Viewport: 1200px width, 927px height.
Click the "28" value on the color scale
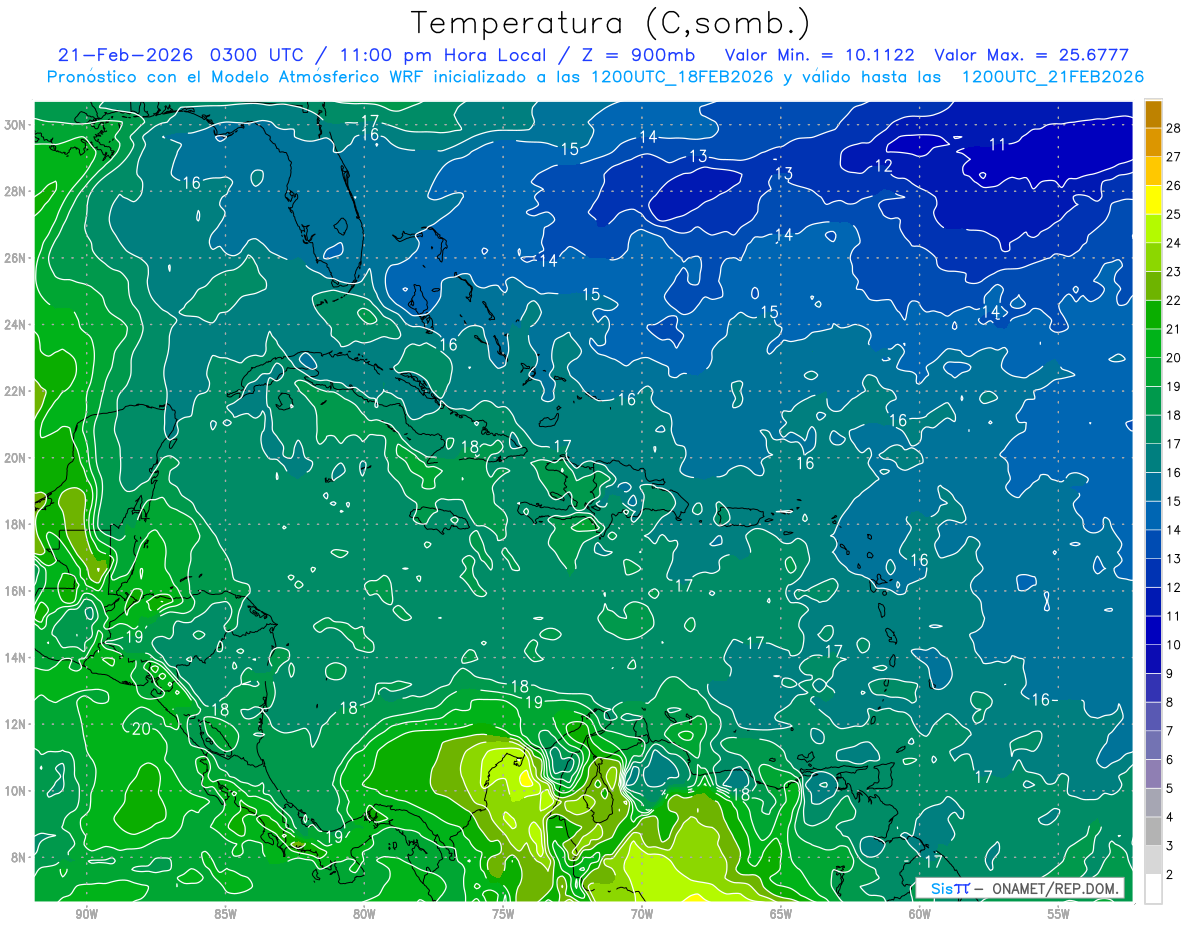pos(1174,128)
